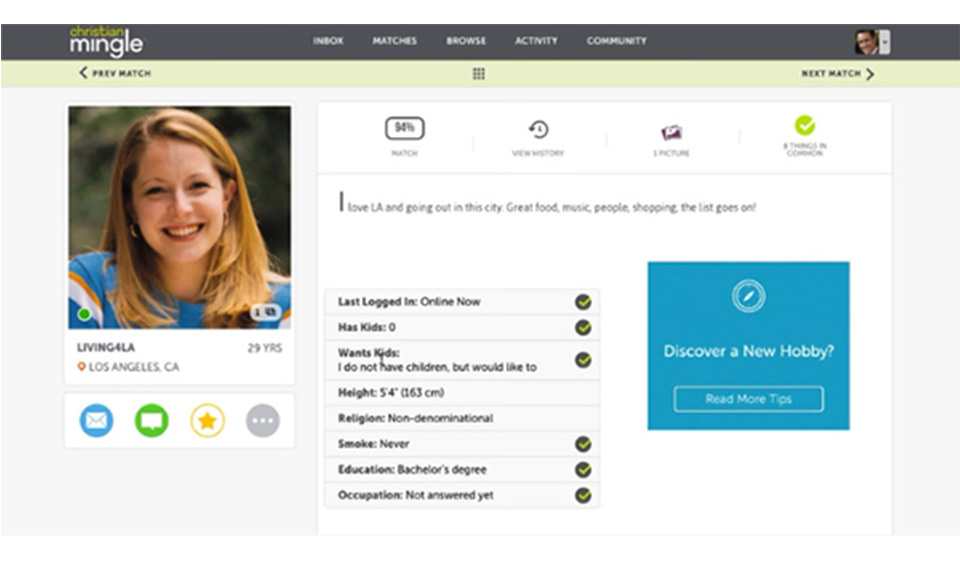
Task: Click the View History clock icon
Action: (538, 130)
